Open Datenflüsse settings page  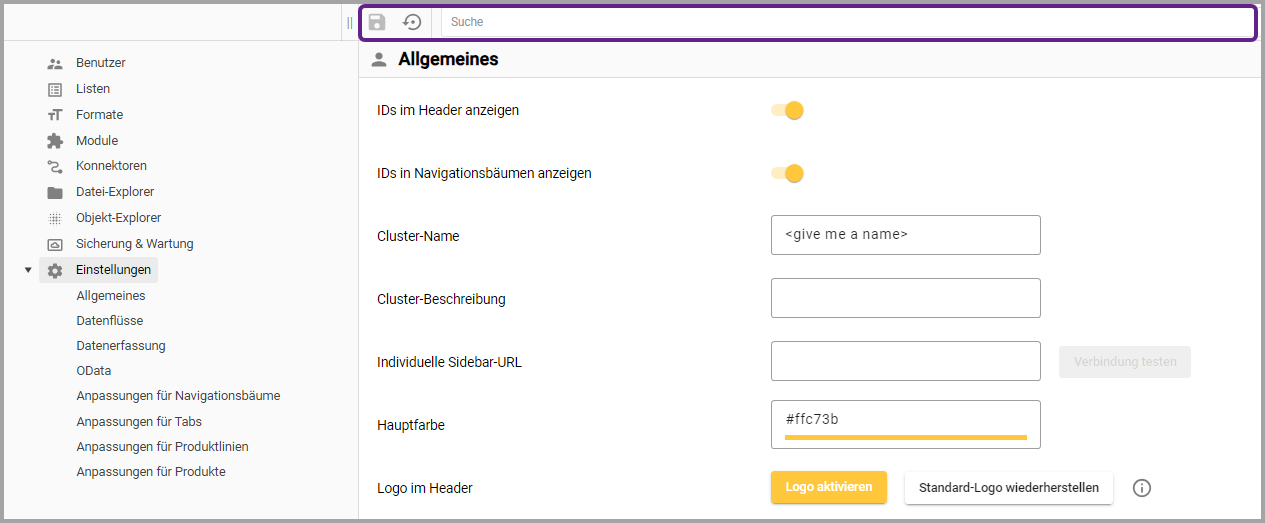pyautogui.click(x=109, y=321)
